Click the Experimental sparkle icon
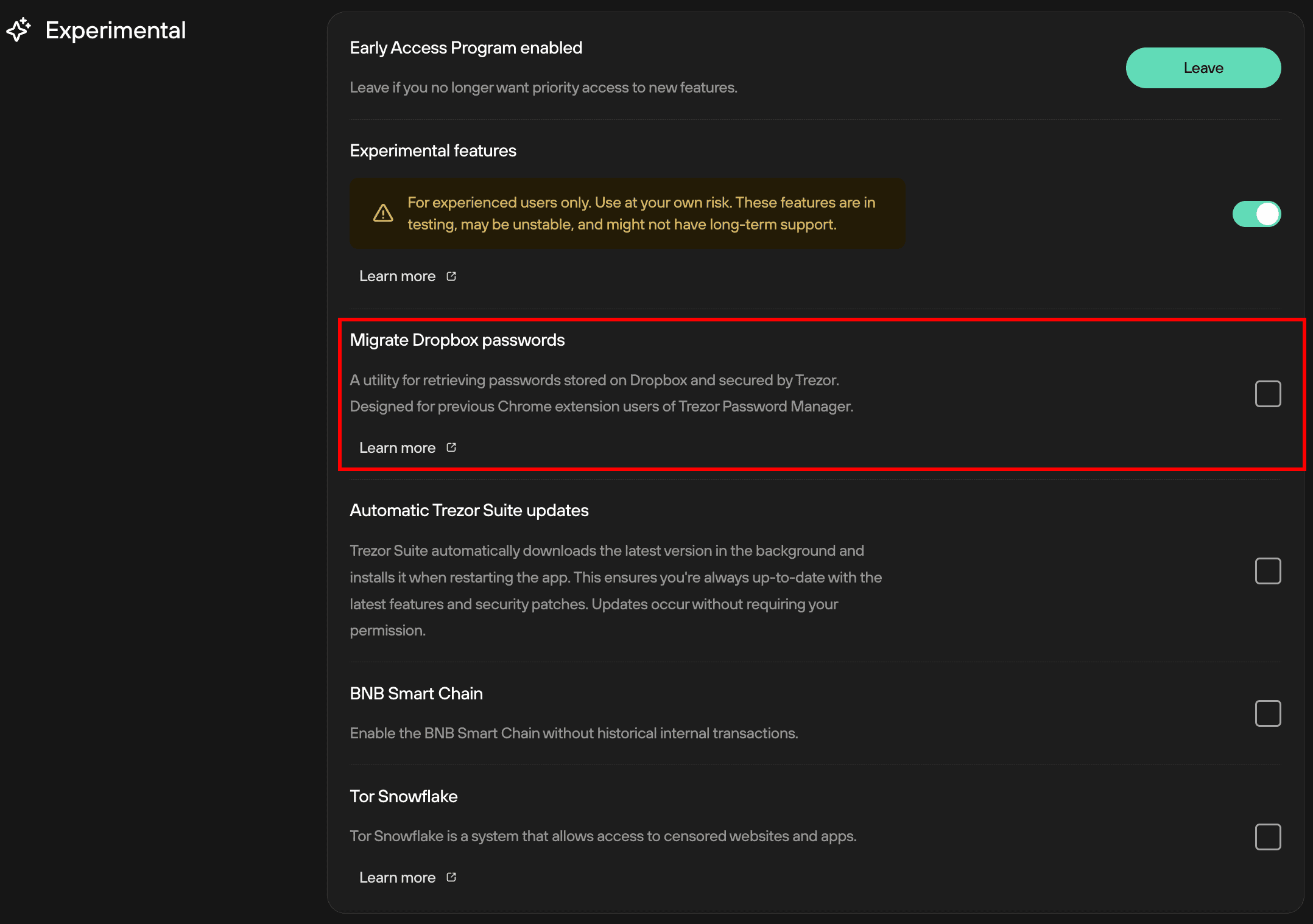The width and height of the screenshot is (1313, 924). coord(18,30)
